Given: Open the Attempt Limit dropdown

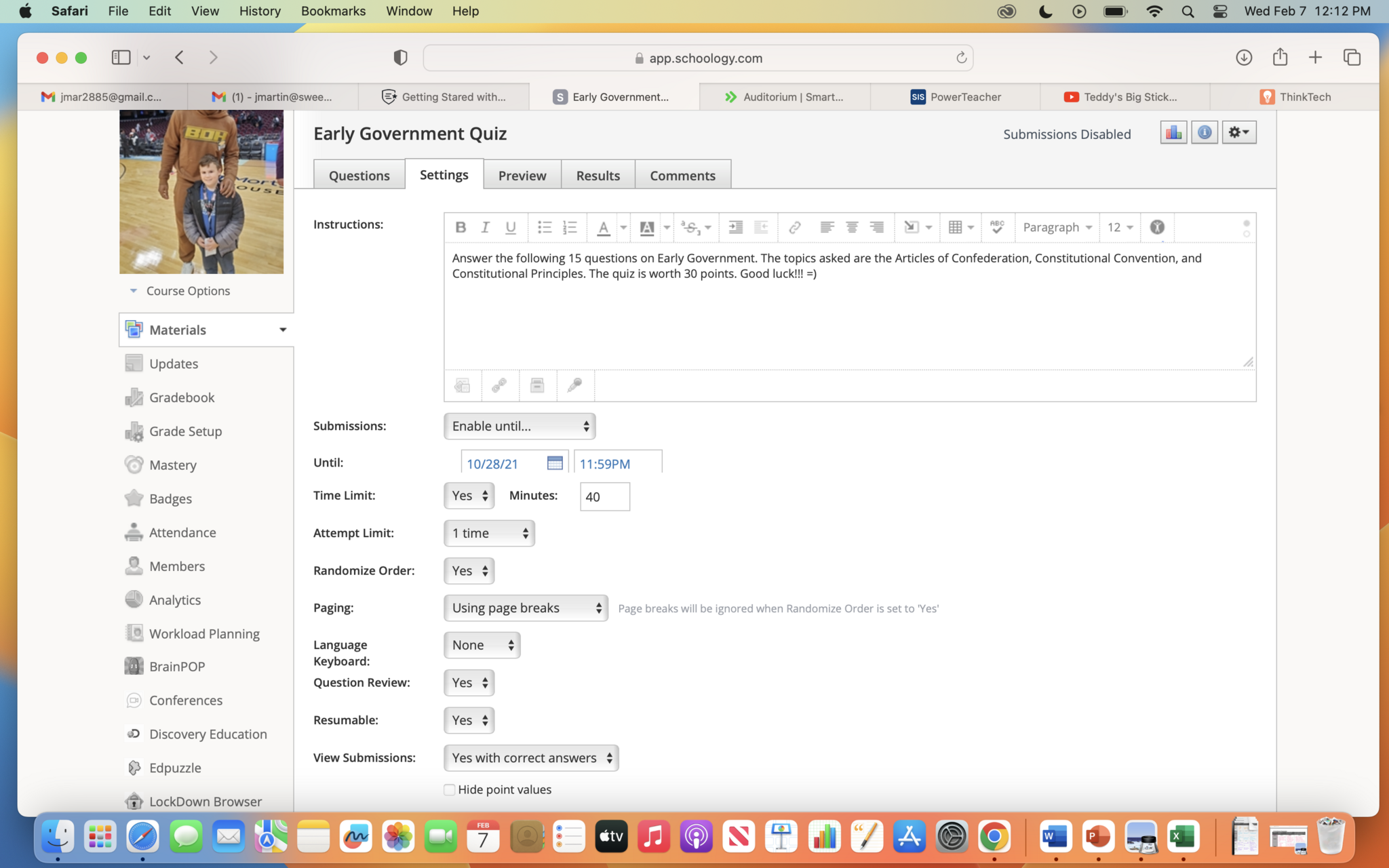Looking at the screenshot, I should [x=489, y=533].
